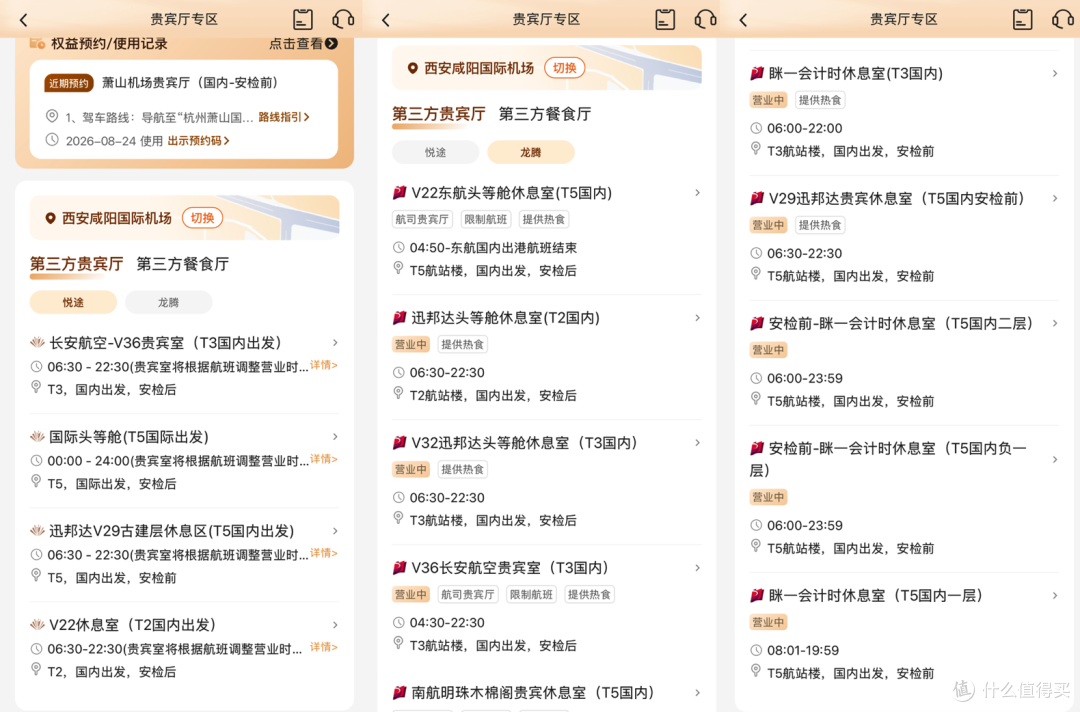This screenshot has width=1080, height=712.
Task: Click red flag icon beside 眯一会计时休息室(T3国内)
Action: point(757,73)
